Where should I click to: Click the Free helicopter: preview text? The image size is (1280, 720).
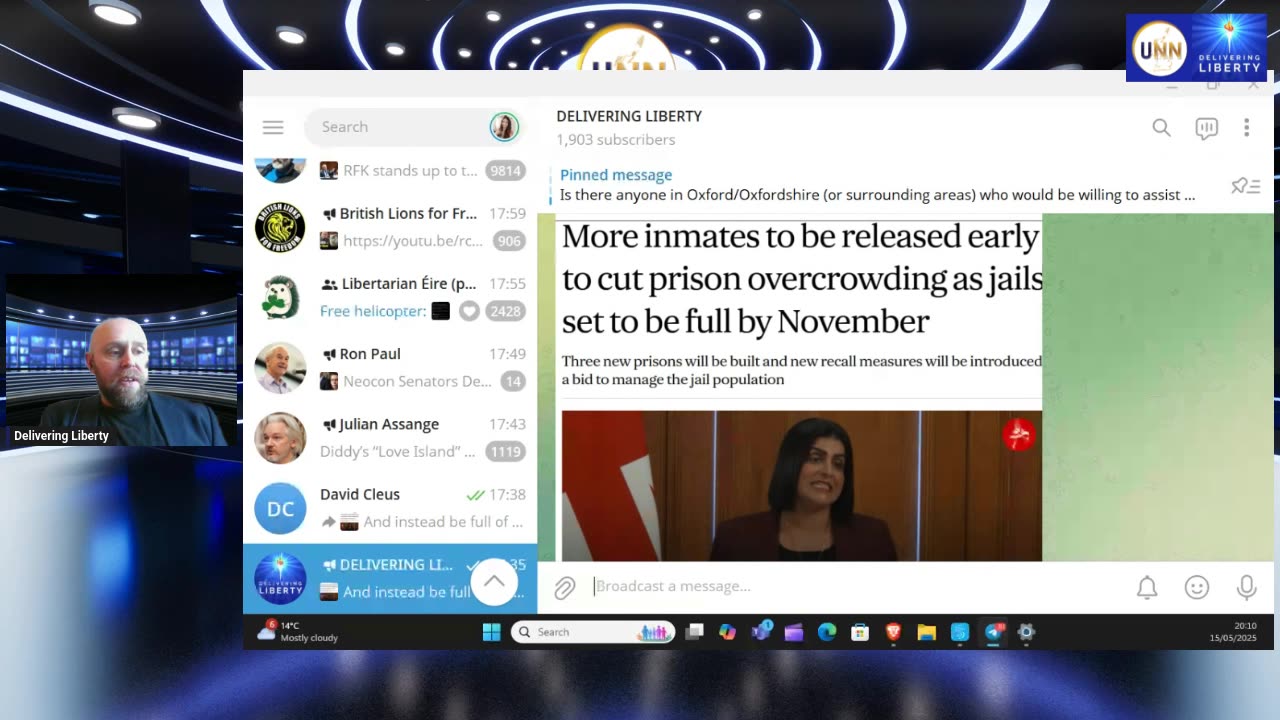[x=373, y=311]
